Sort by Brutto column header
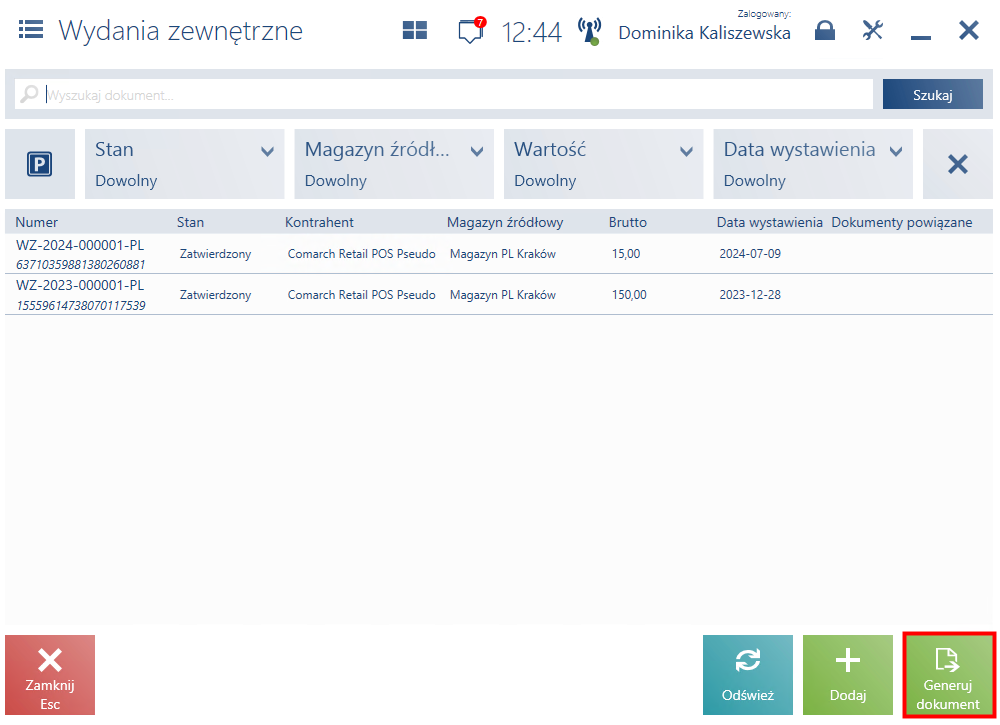The width and height of the screenshot is (1000, 725). click(x=628, y=222)
